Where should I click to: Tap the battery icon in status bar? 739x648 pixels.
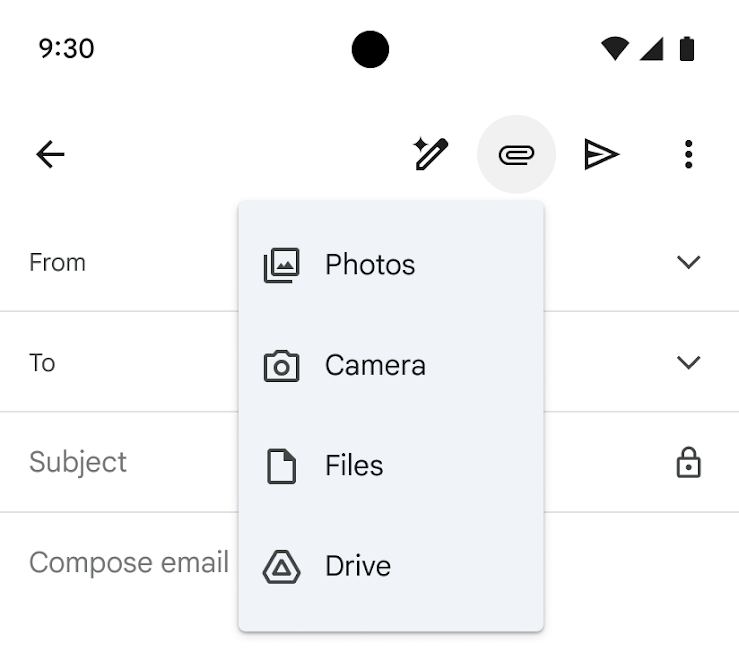(686, 48)
